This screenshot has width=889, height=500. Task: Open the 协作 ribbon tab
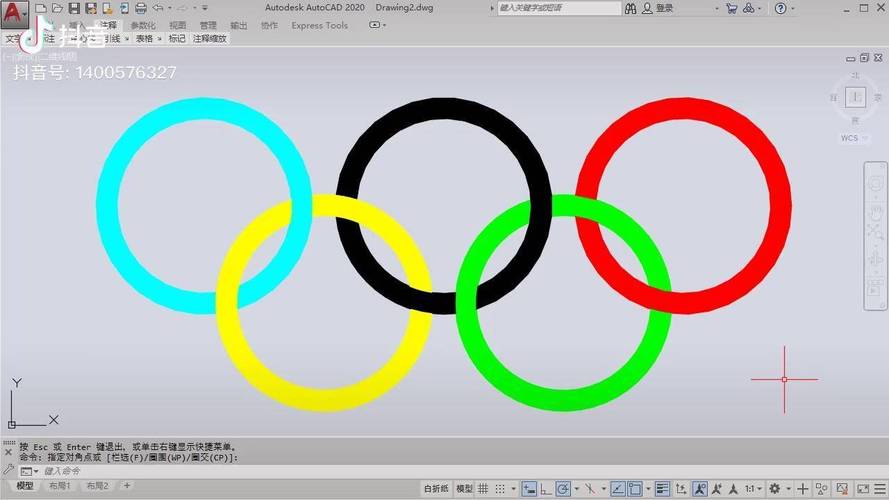coord(269,26)
